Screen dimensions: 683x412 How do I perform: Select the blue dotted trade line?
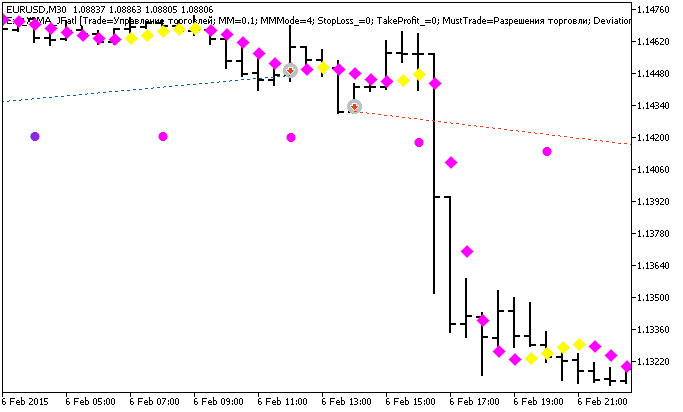[146, 88]
